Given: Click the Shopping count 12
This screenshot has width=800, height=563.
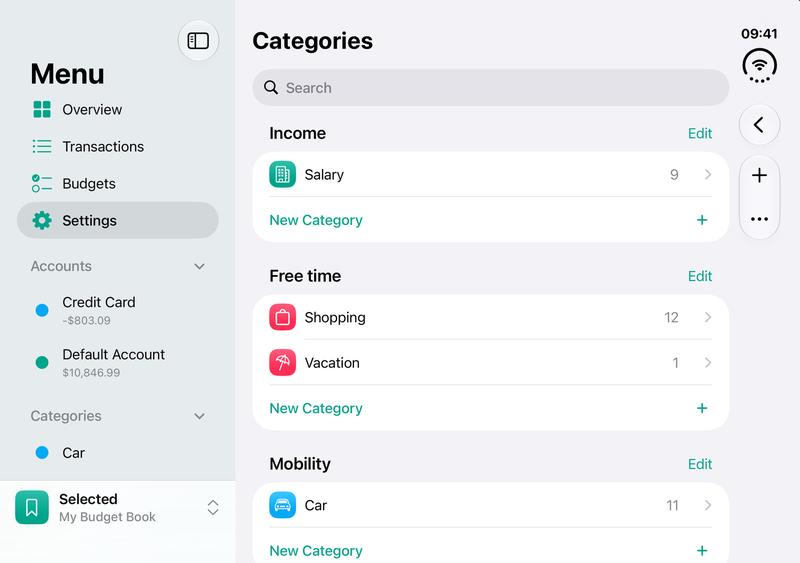Looking at the screenshot, I should 671,317.
